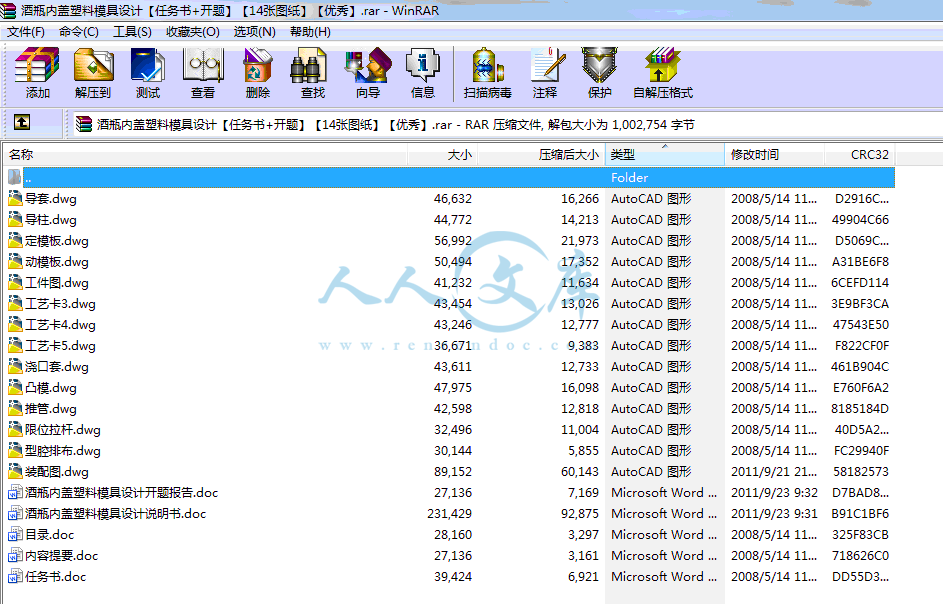
Task: Click the file icon beside 工件图.dwg
Action: pos(15,282)
